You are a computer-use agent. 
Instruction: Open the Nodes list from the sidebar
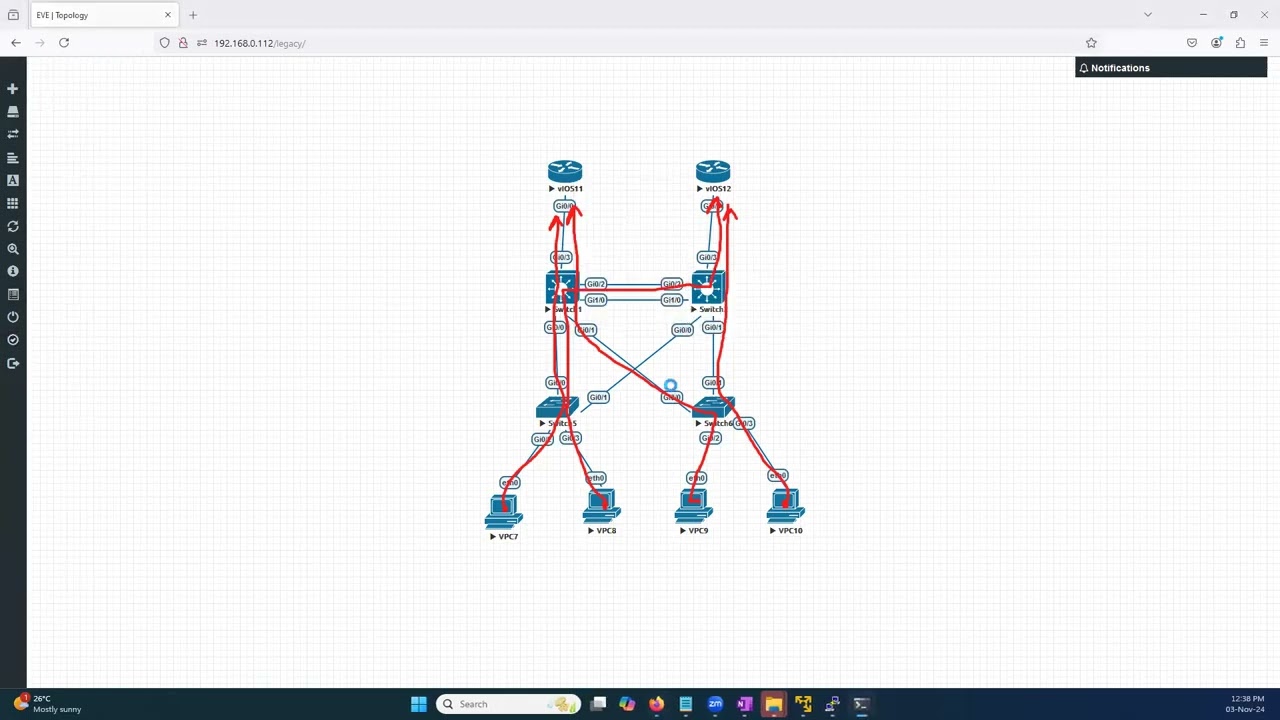(13, 112)
